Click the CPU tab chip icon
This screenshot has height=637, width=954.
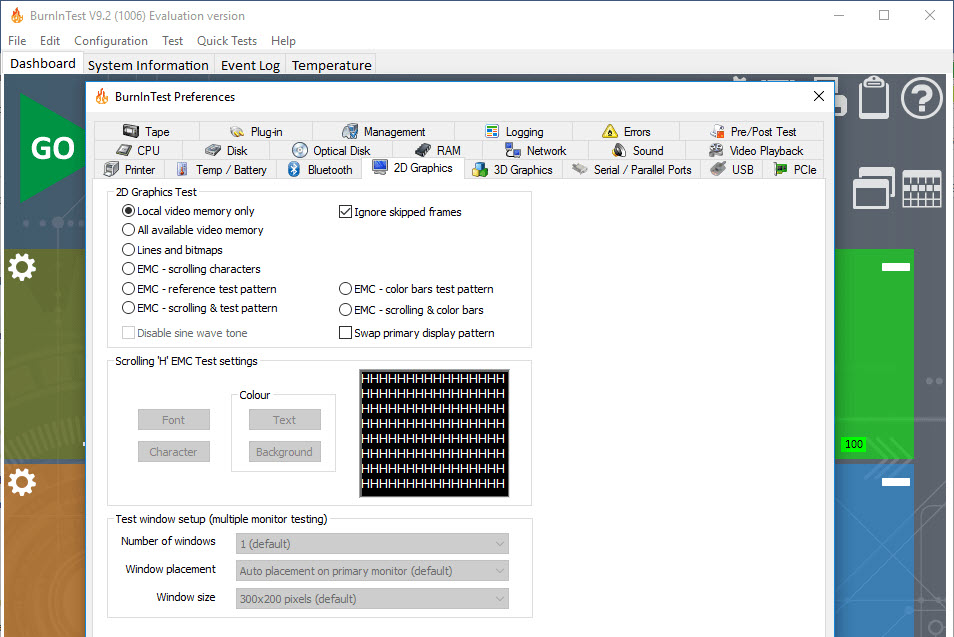click(x=124, y=150)
